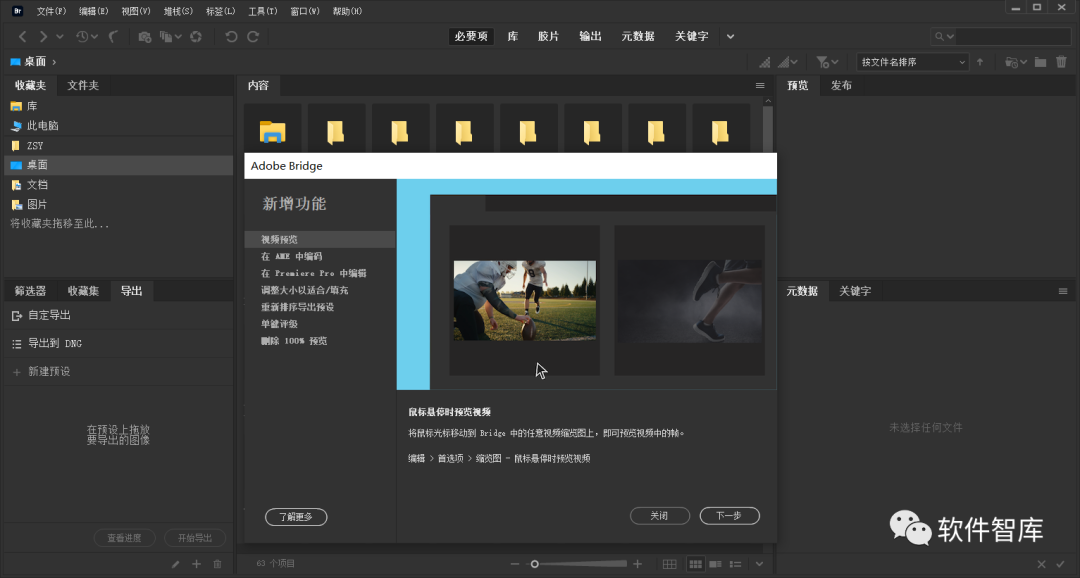Click the 了解更多 button in dialog

coord(296,517)
